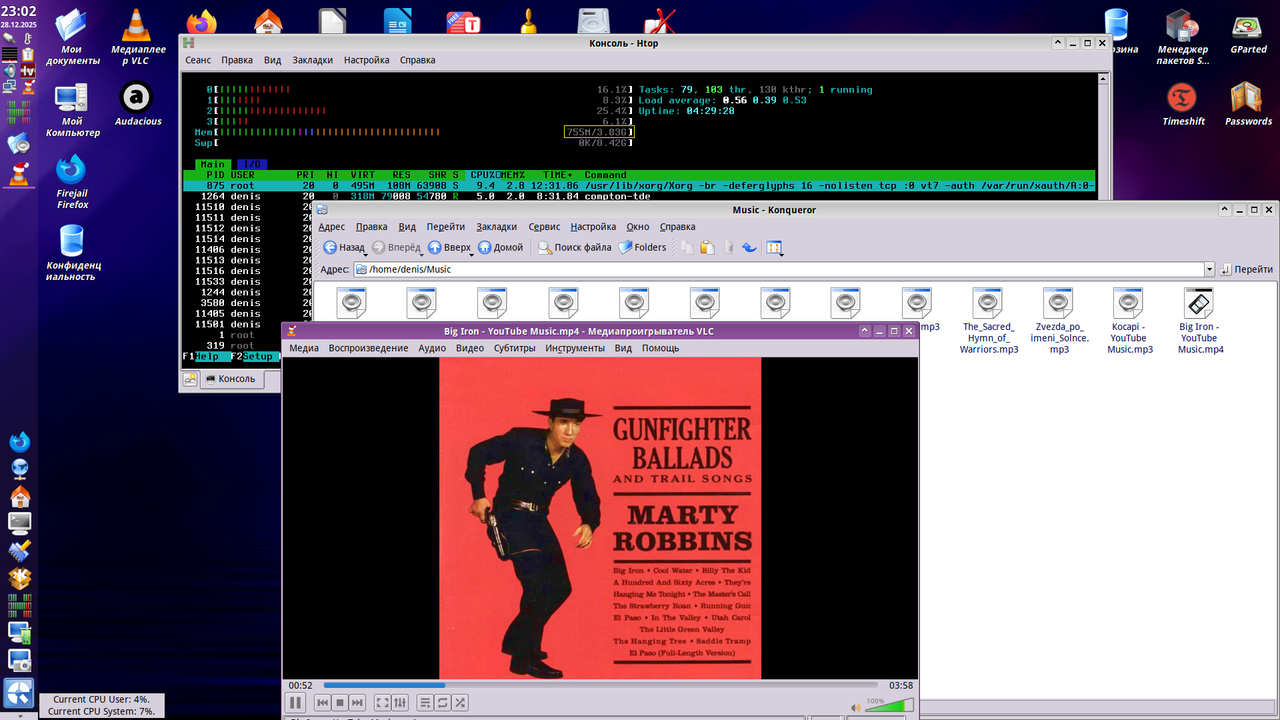Image resolution: width=1280 pixels, height=720 pixels.
Task: Open Мой Компьютер desktop icon
Action: click(x=71, y=110)
